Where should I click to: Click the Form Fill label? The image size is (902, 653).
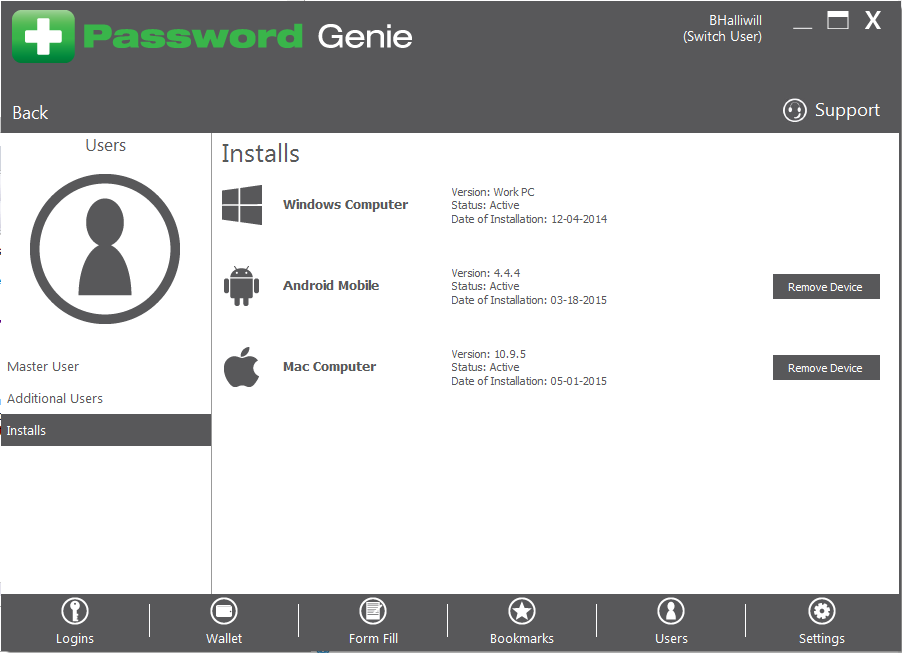[x=373, y=639]
